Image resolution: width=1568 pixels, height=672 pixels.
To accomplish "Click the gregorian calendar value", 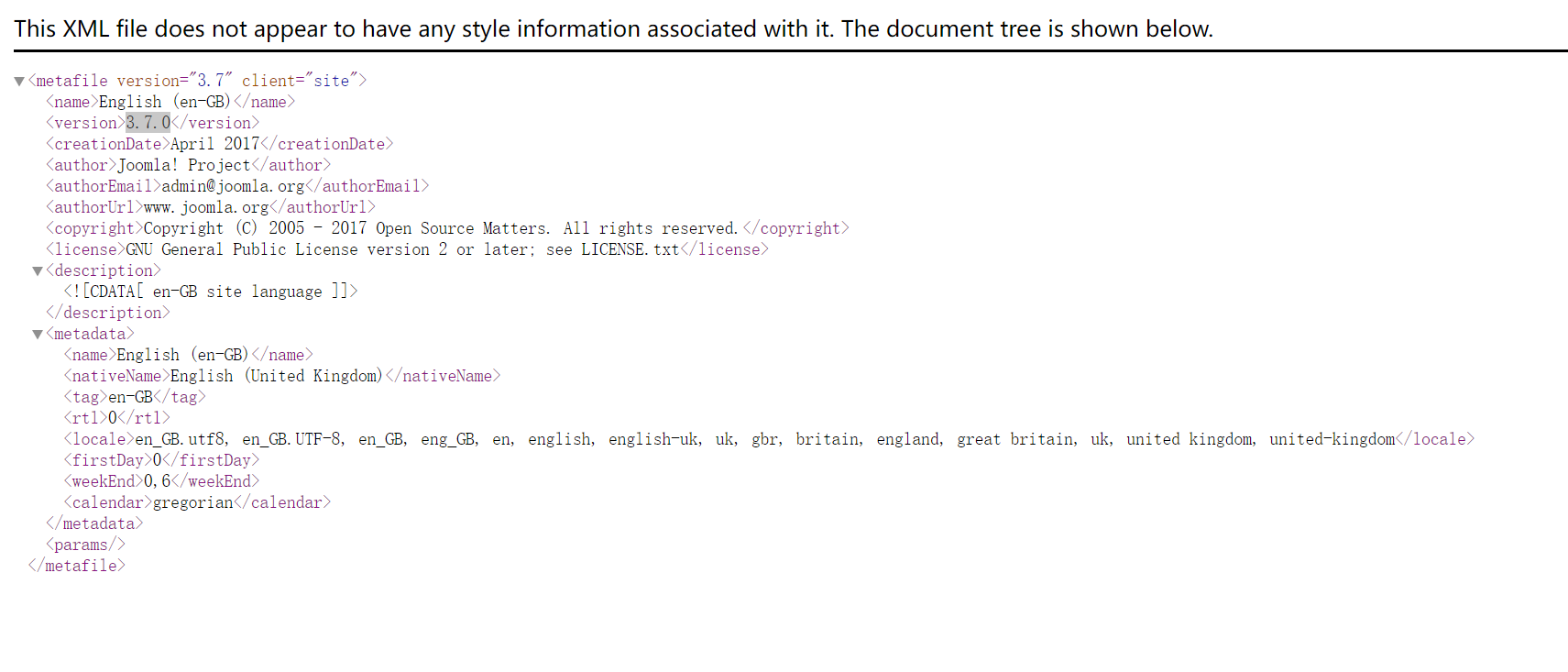I will [x=192, y=502].
